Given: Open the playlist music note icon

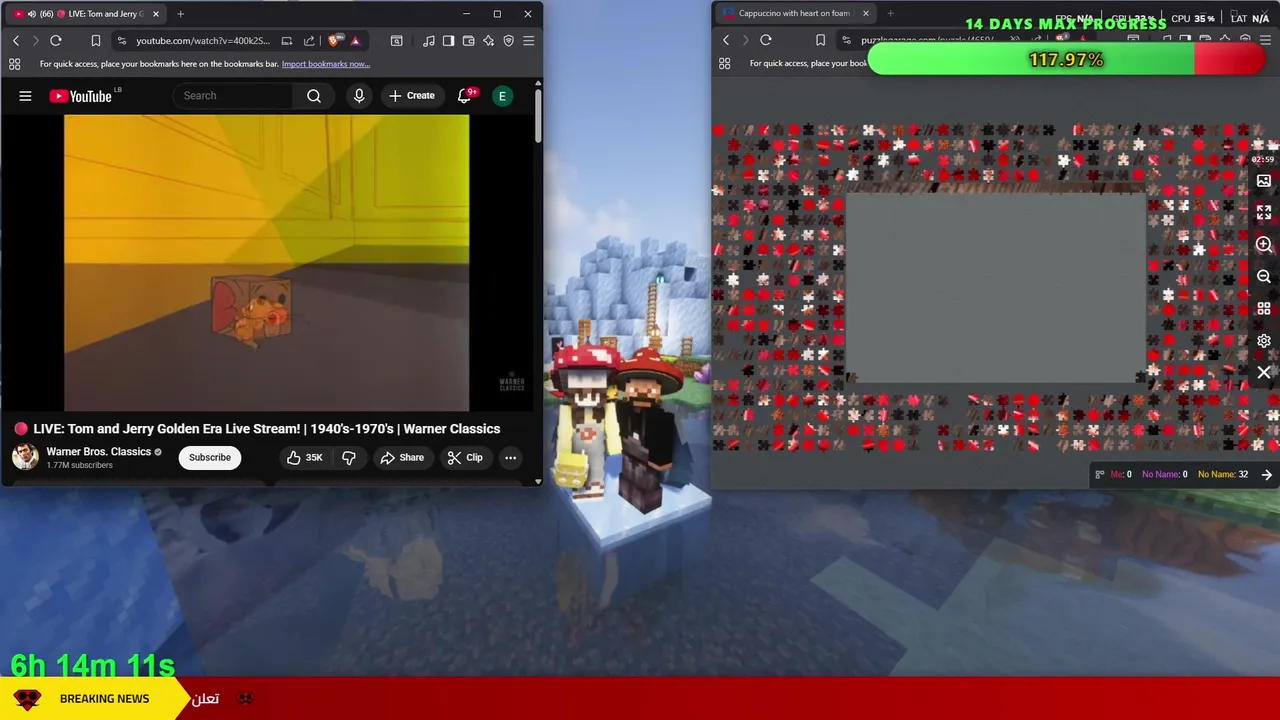Looking at the screenshot, I should pyautogui.click(x=429, y=41).
